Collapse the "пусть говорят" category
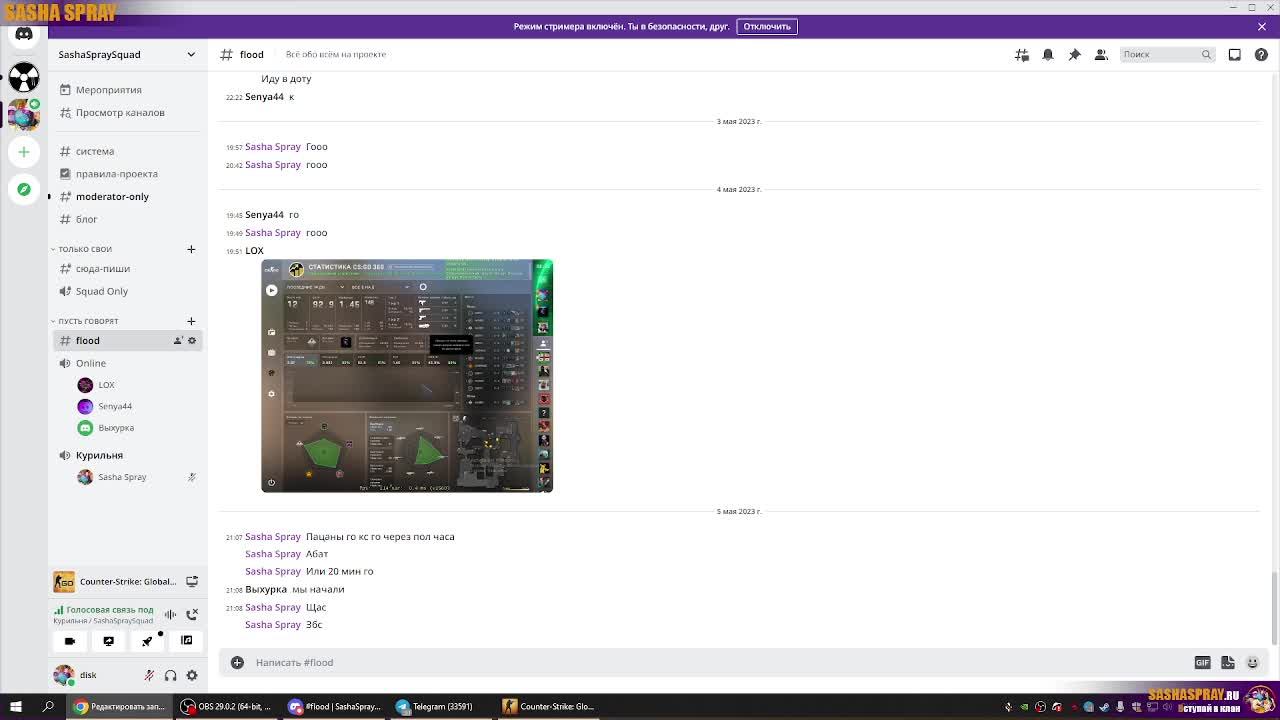1280x720 pixels. (86, 321)
